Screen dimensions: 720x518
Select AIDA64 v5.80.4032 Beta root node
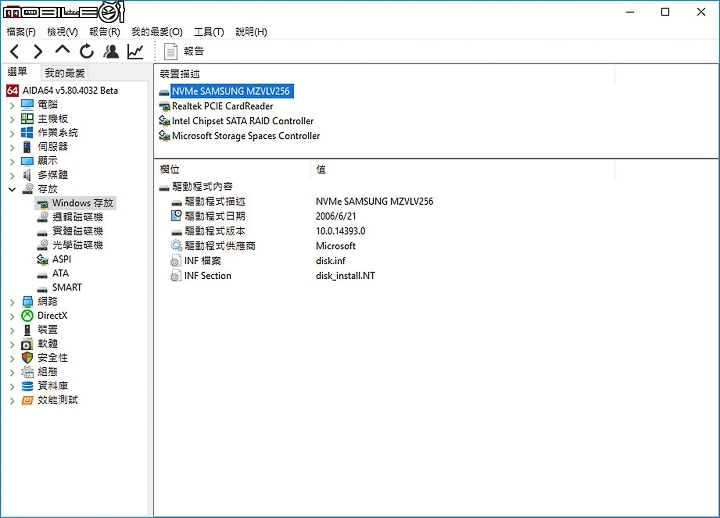coord(70,90)
